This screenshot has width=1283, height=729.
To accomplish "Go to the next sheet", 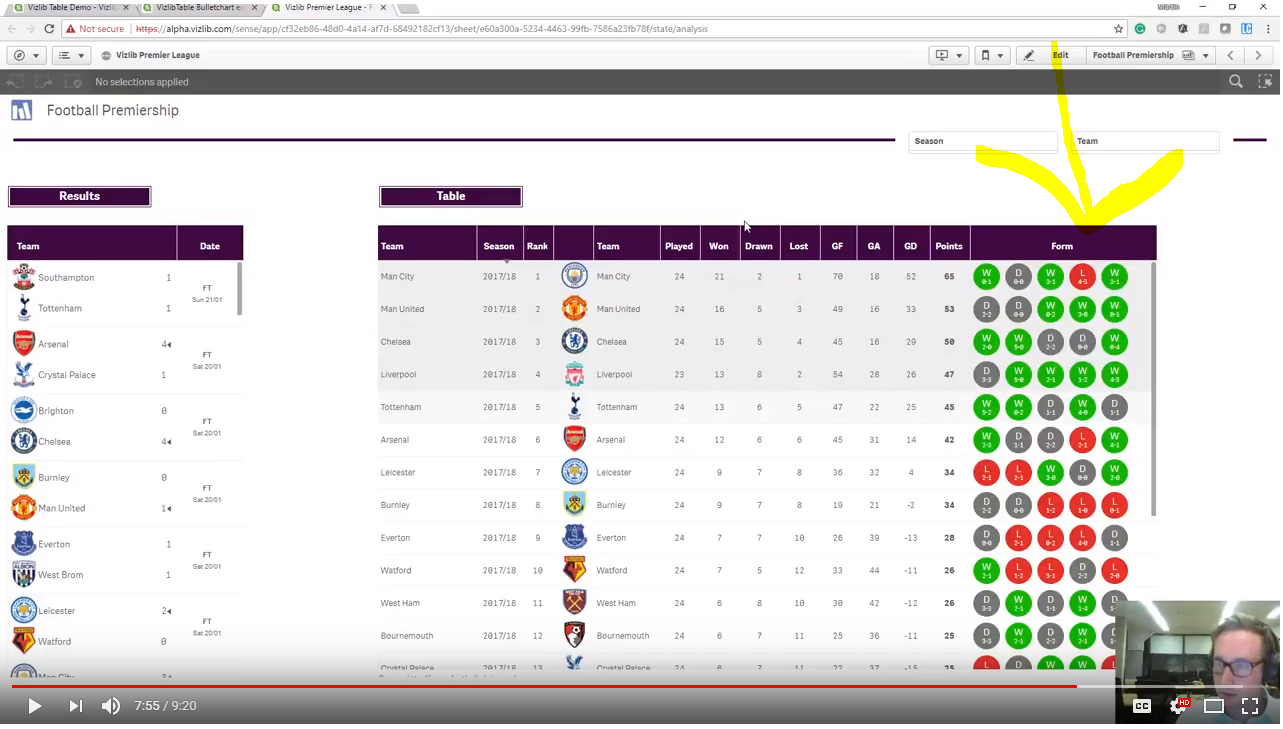I will (x=1258, y=55).
